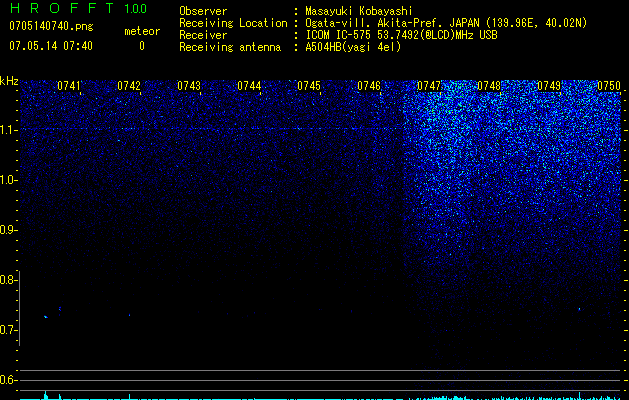Image resolution: width=629 pixels, height=400 pixels.
Task: Click the 0743 time marker
Action: tap(189, 86)
